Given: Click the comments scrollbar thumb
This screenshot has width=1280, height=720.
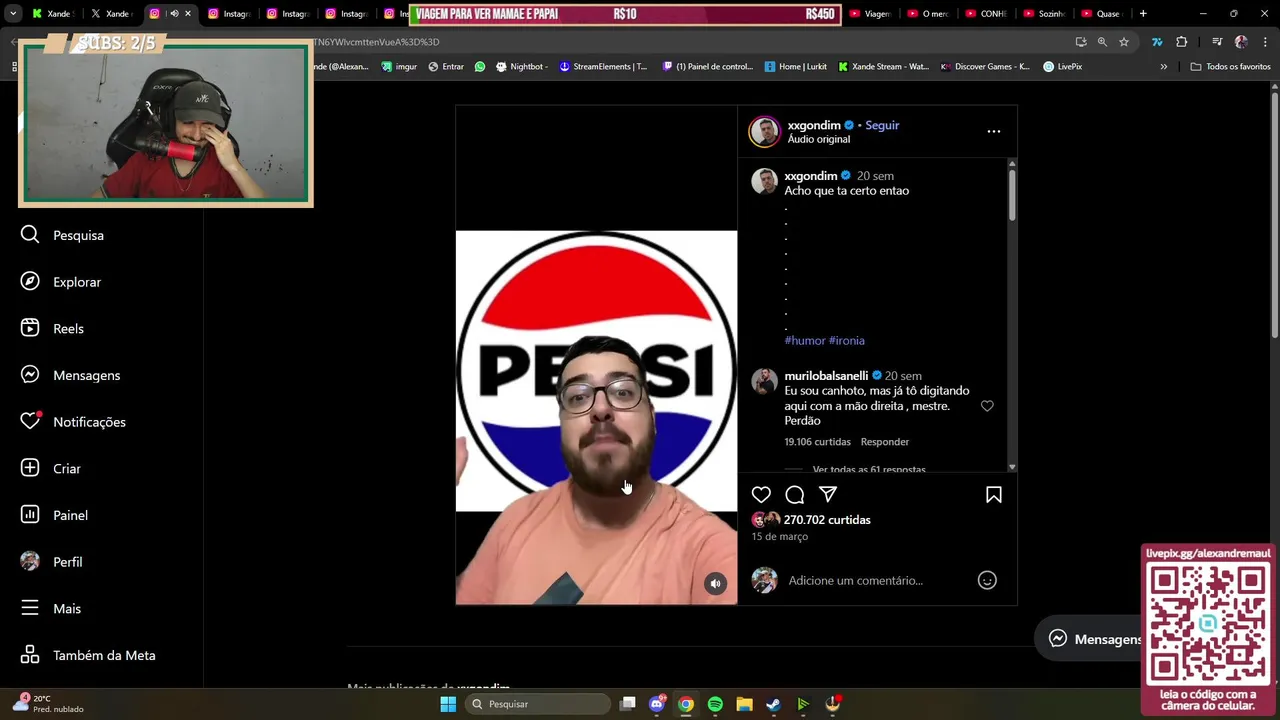Looking at the screenshot, I should [1012, 195].
